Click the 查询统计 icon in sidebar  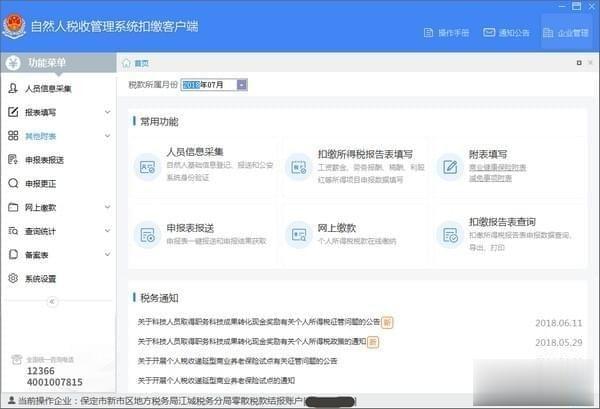click(13, 231)
